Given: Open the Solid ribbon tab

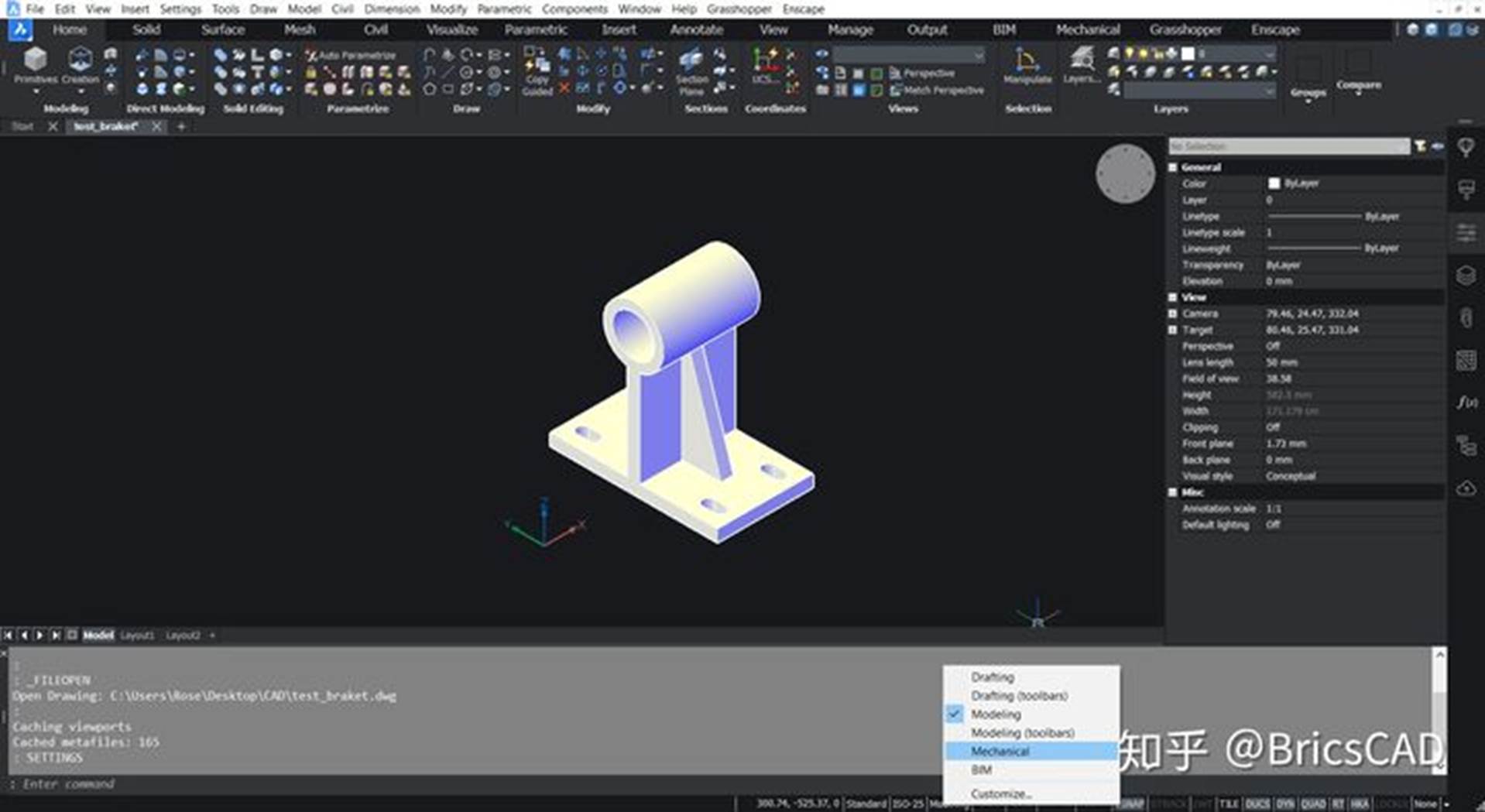Looking at the screenshot, I should coord(146,29).
